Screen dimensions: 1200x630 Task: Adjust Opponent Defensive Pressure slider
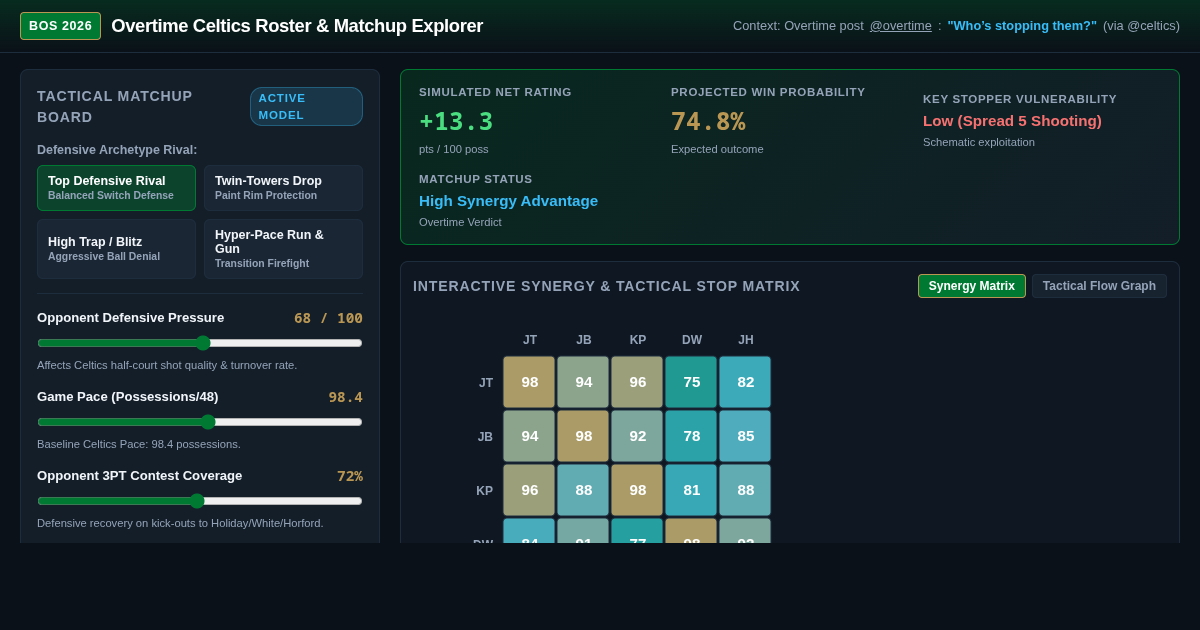click(200, 343)
